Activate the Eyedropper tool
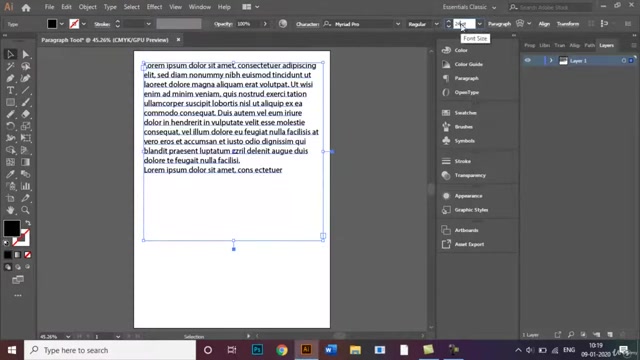Viewport: 640px width, 360px height. coord(10,174)
